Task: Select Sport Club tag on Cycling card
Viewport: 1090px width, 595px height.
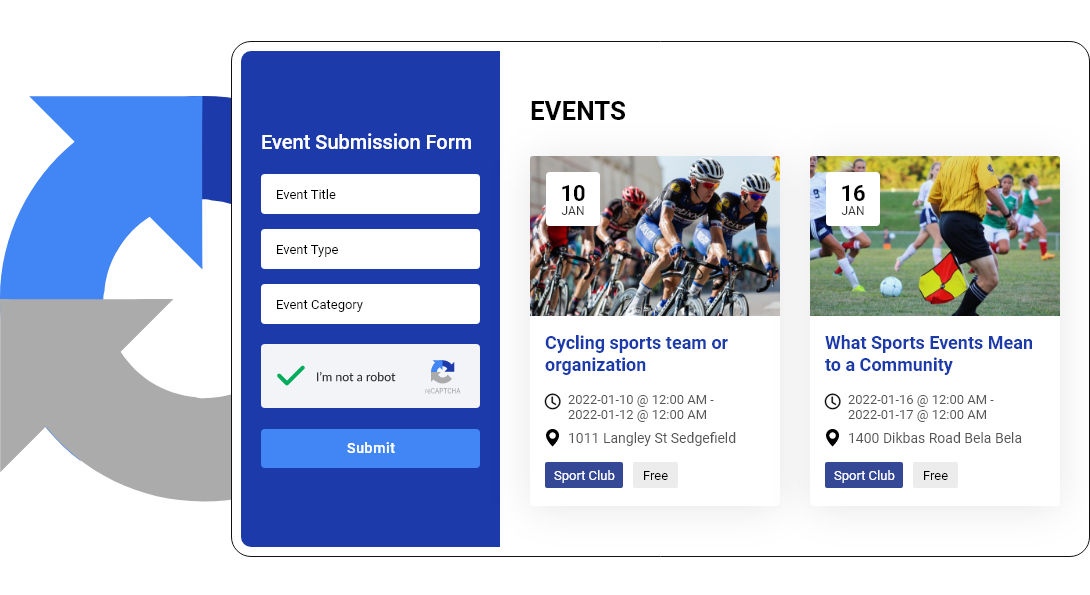Action: pos(584,475)
